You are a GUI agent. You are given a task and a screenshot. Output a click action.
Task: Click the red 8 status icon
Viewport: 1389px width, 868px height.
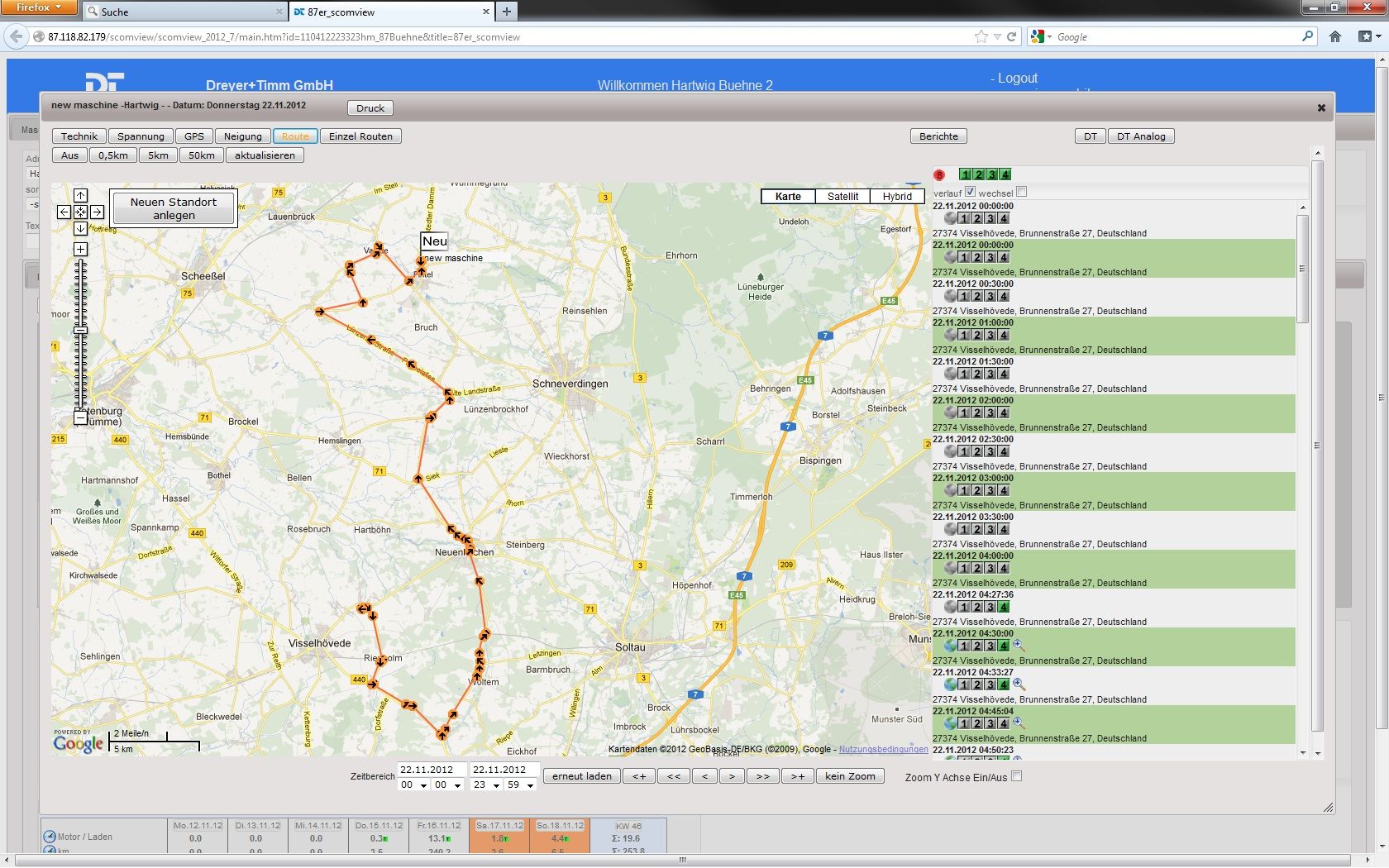(939, 174)
